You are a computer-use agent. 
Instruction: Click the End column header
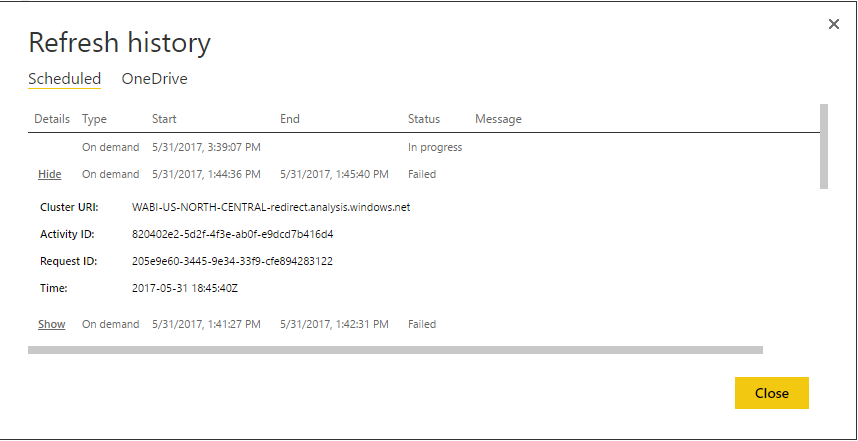coord(290,119)
